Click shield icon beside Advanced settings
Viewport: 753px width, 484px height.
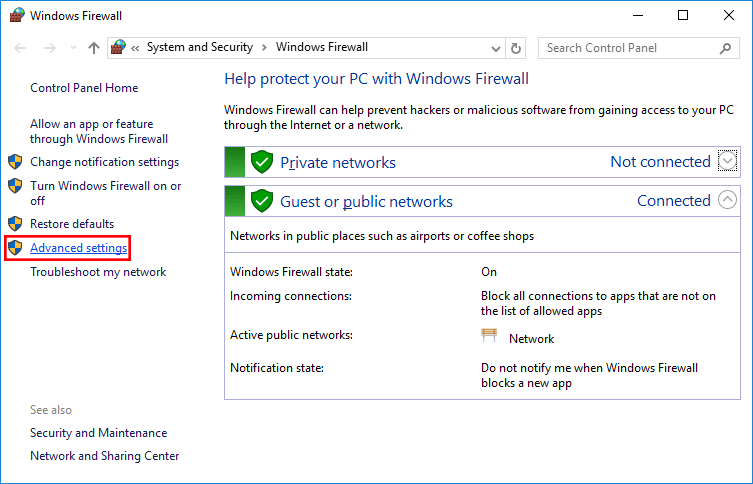(x=15, y=248)
